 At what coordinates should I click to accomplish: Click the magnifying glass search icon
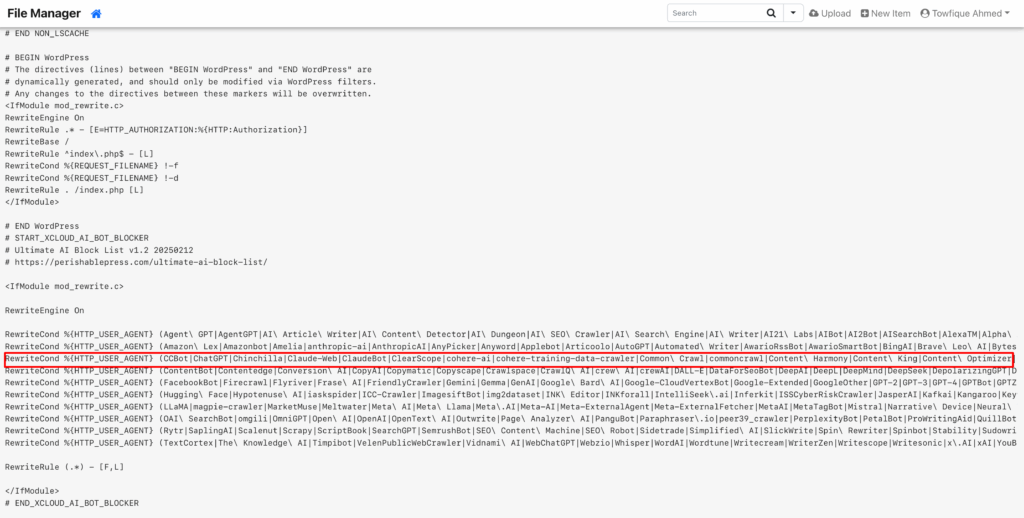[771, 13]
